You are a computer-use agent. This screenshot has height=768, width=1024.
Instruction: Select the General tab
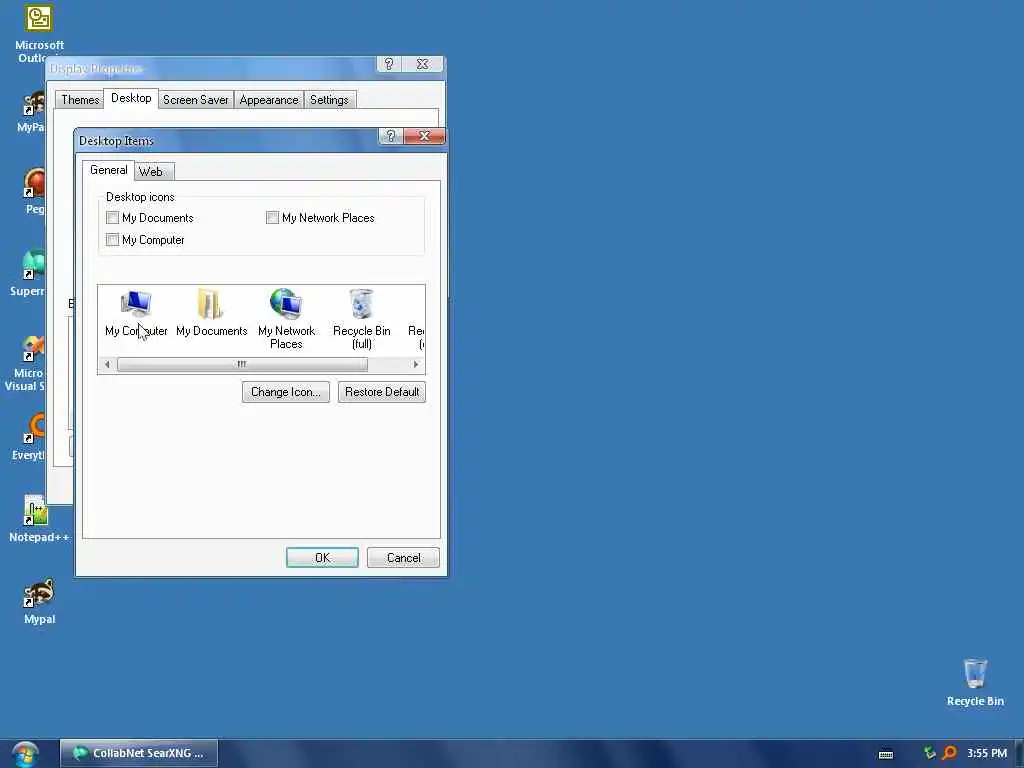coord(108,170)
